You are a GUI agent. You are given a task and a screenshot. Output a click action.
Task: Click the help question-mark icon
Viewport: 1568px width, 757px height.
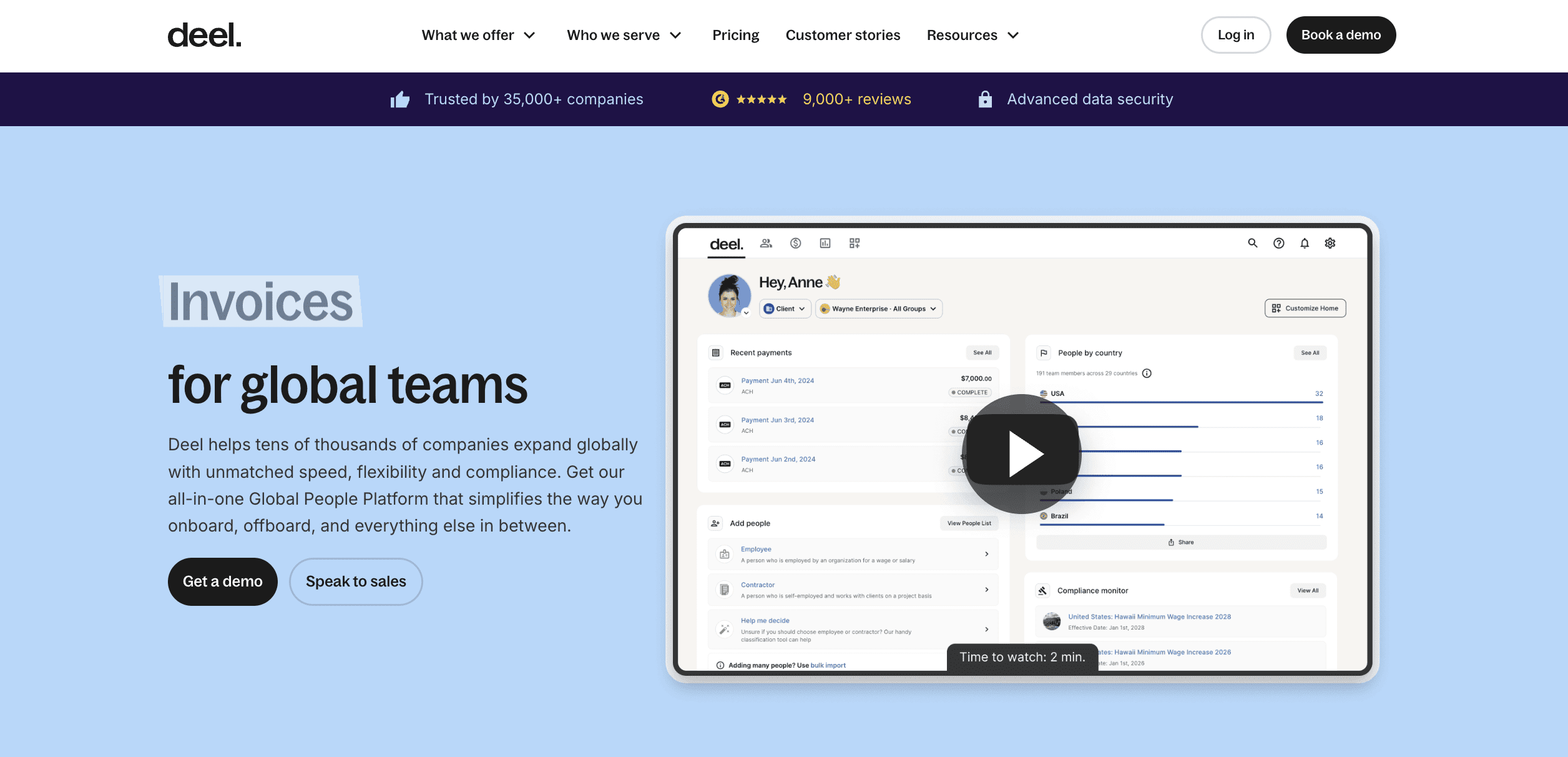[1279, 243]
